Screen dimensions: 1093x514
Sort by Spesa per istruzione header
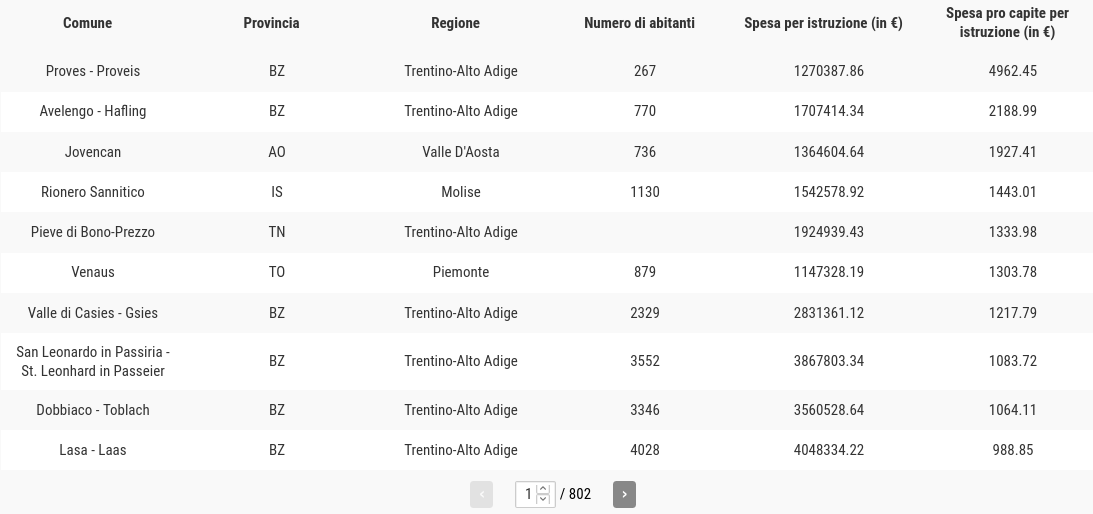coord(823,23)
